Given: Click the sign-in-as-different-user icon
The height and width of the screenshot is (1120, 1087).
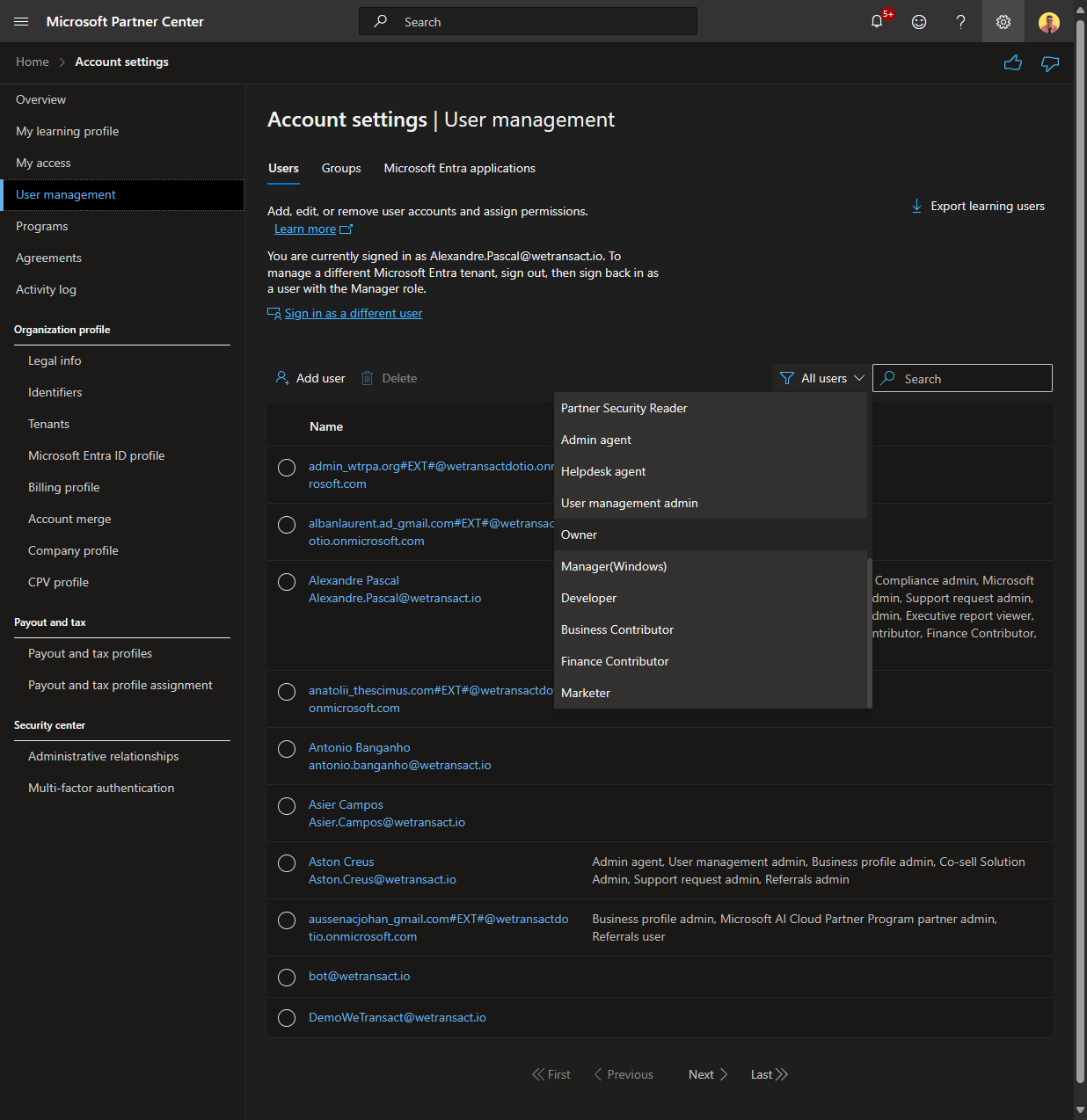Looking at the screenshot, I should (x=274, y=313).
